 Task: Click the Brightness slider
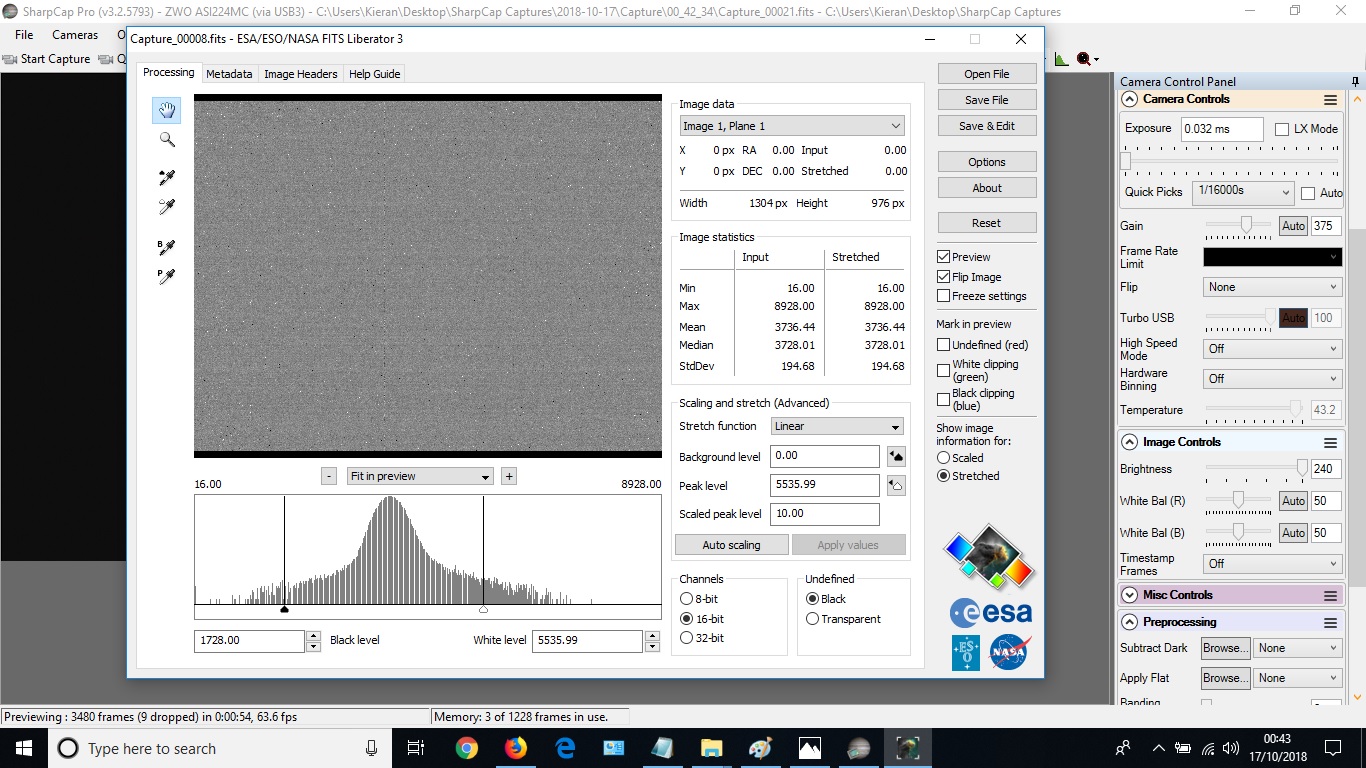(x=1256, y=468)
